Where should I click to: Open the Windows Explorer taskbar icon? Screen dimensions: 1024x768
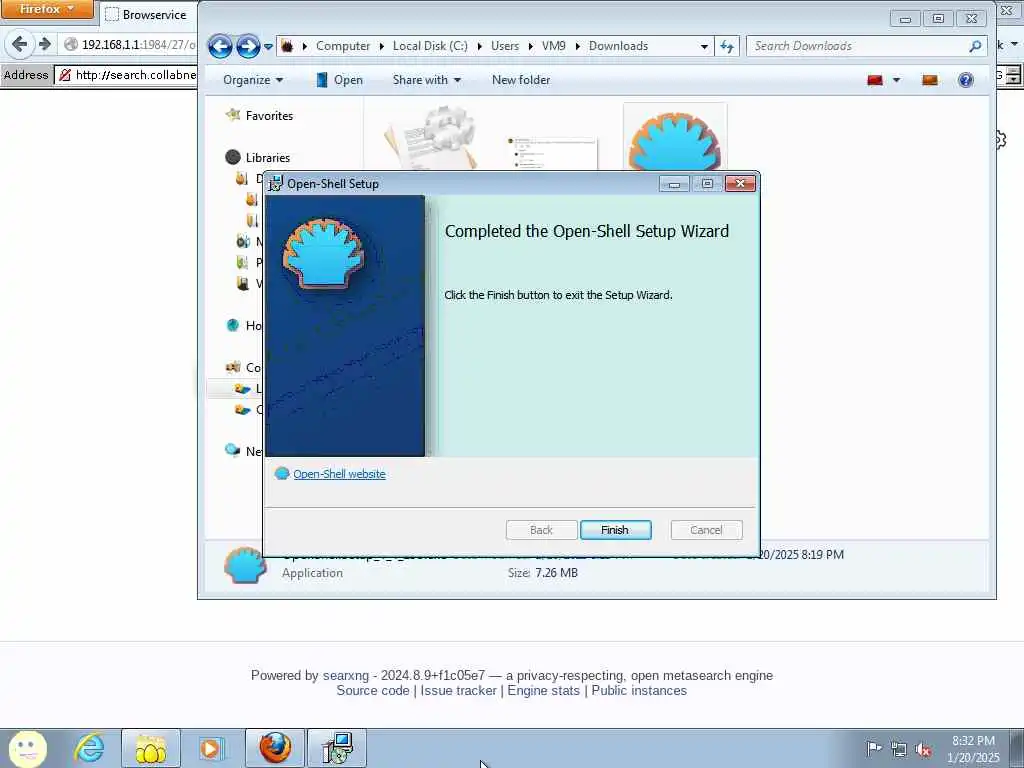(151, 748)
